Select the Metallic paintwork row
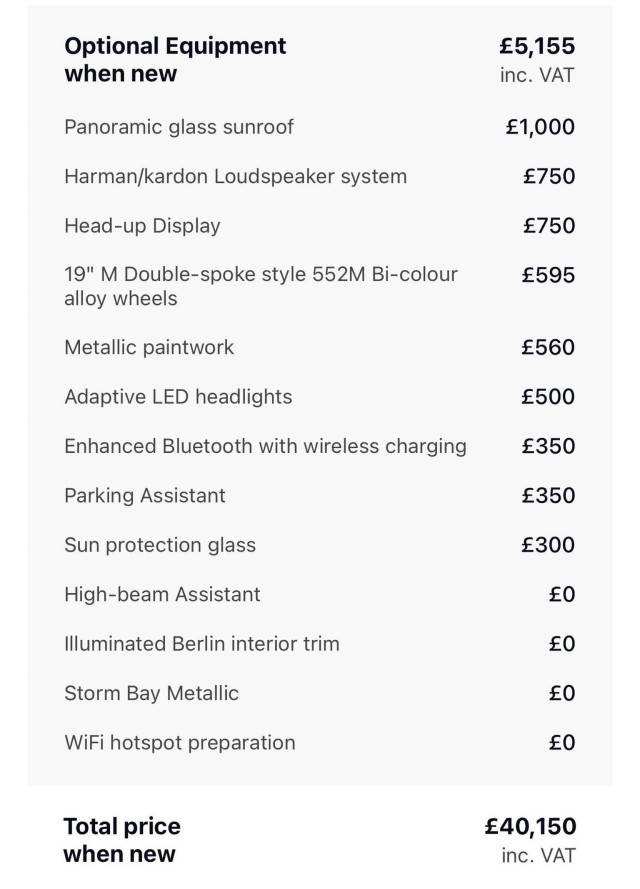The width and height of the screenshot is (640, 889). (x=320, y=347)
